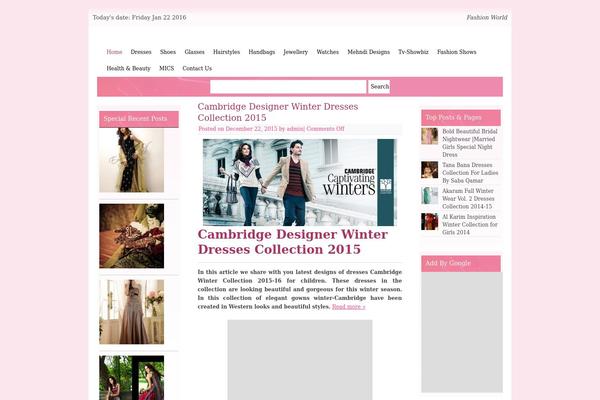
Task: Click the December 22, 2015 post date
Action: coord(251,129)
